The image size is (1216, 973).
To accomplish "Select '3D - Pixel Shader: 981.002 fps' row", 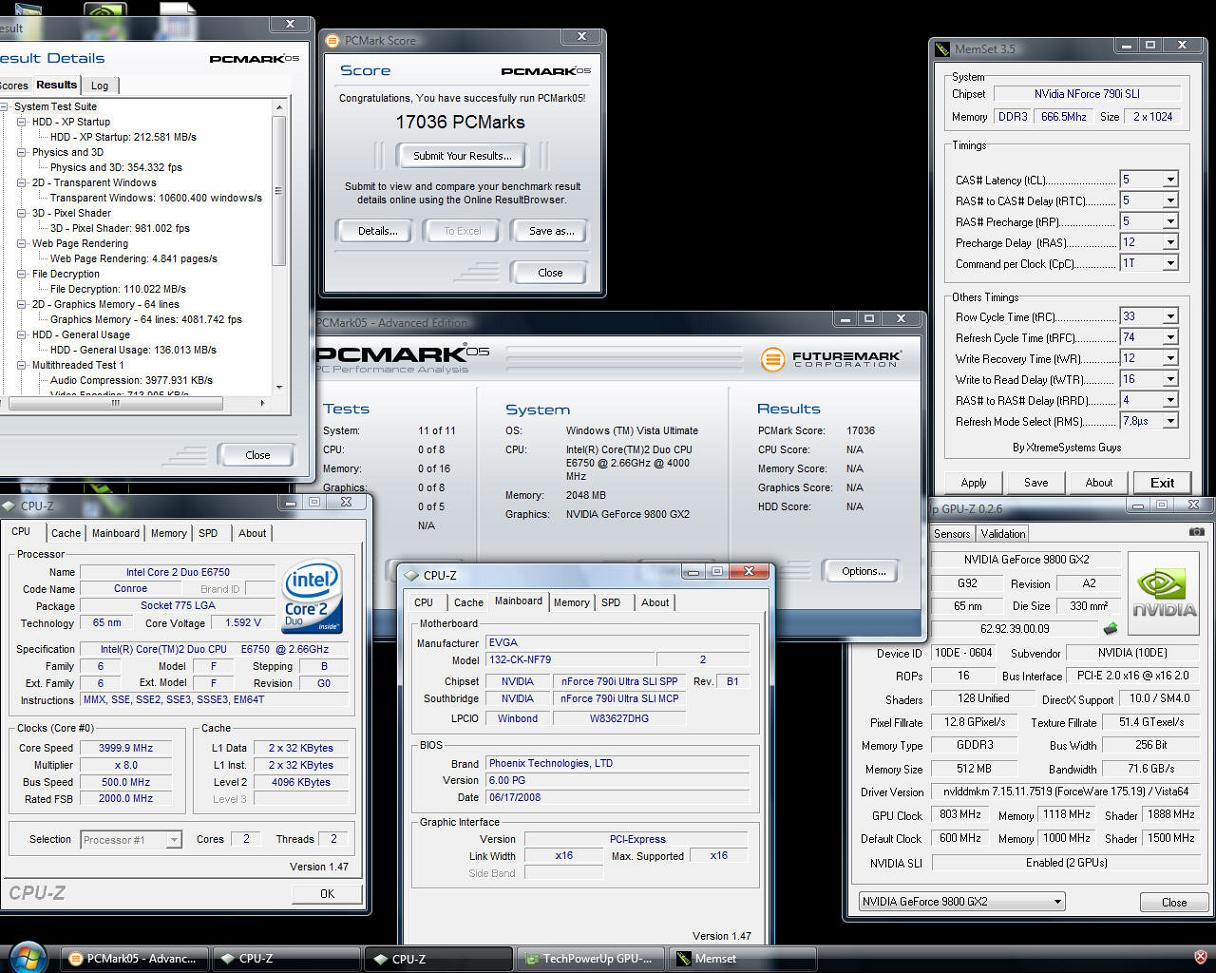I will (x=120, y=229).
